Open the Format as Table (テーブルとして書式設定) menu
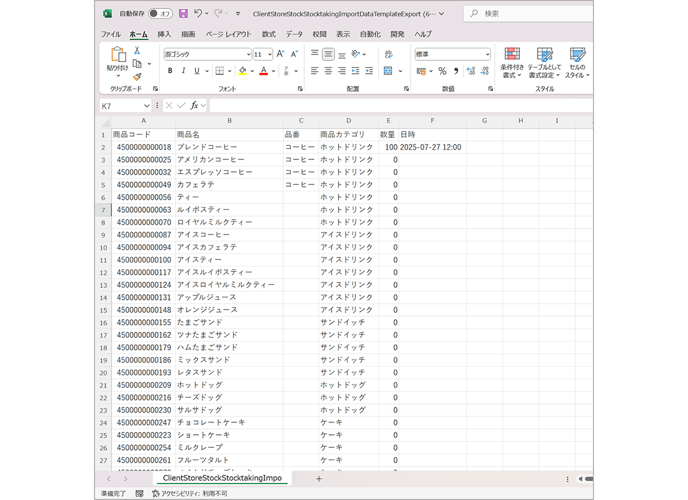This screenshot has width=688, height=500. click(545, 63)
